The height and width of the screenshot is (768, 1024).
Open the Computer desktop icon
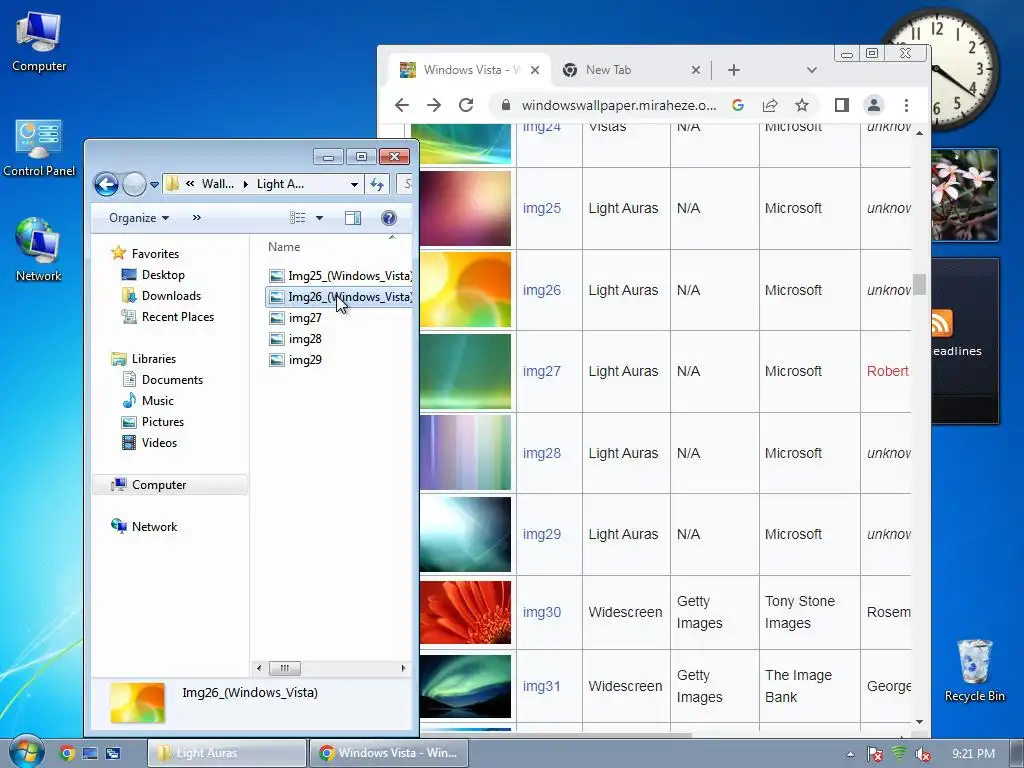pos(39,42)
